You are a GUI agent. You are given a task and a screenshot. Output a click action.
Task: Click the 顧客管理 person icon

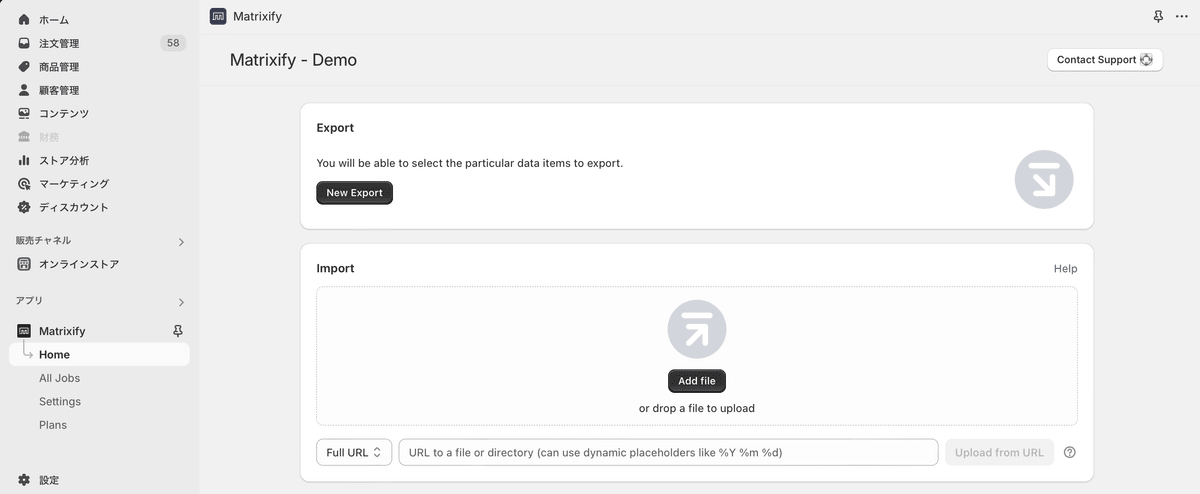(24, 90)
